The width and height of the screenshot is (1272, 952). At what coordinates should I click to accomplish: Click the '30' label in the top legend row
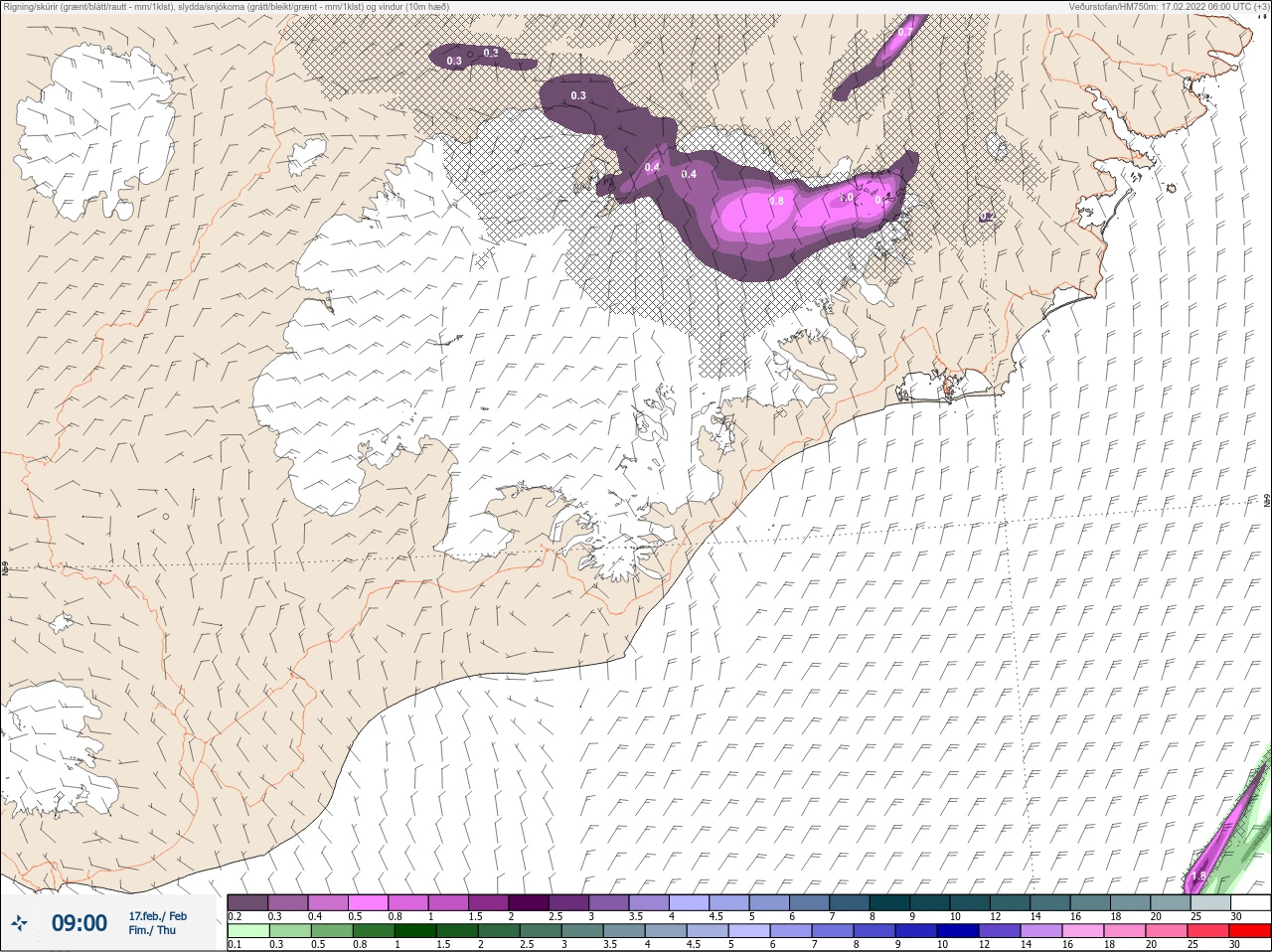click(1235, 916)
